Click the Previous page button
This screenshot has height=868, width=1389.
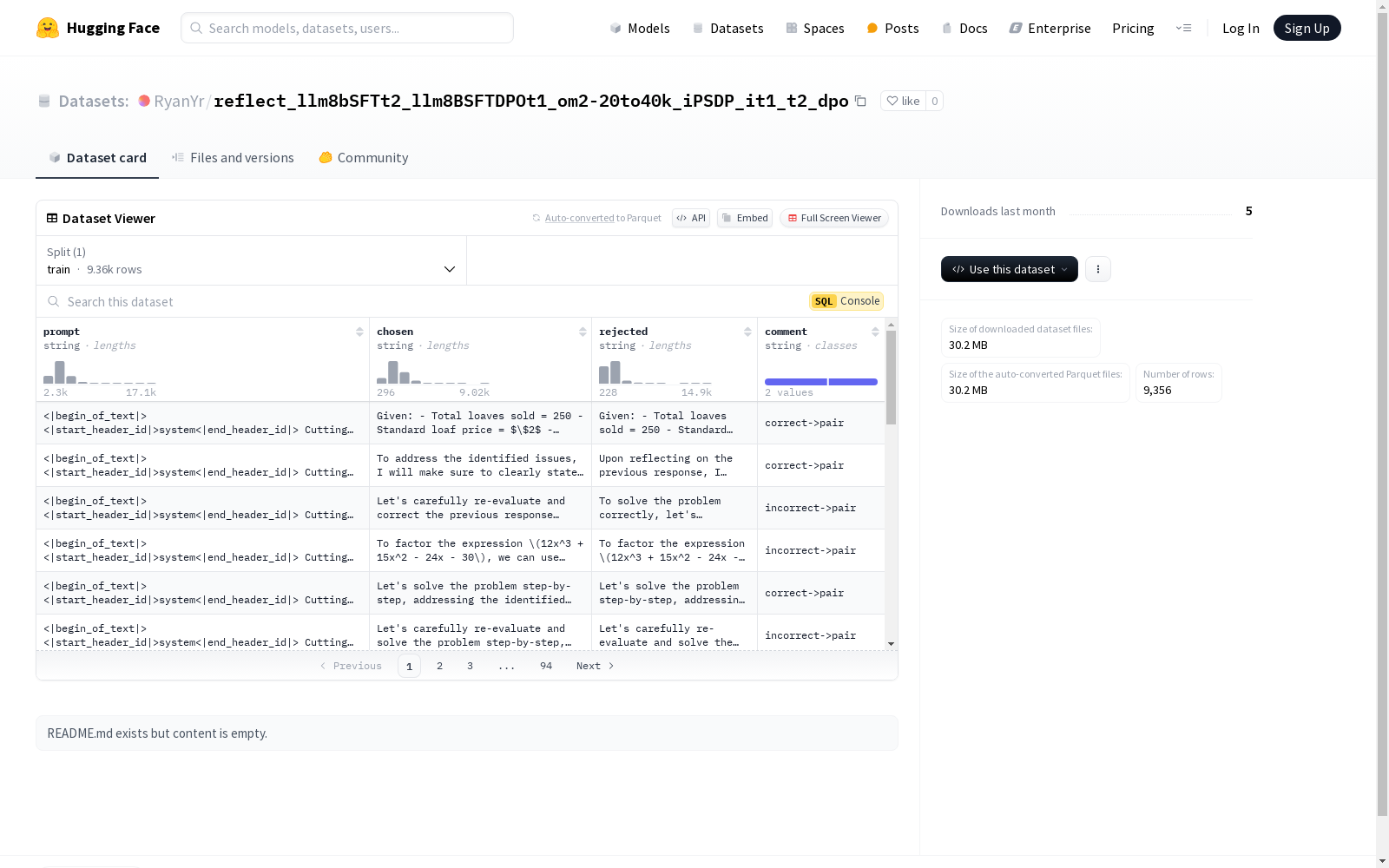tap(351, 666)
